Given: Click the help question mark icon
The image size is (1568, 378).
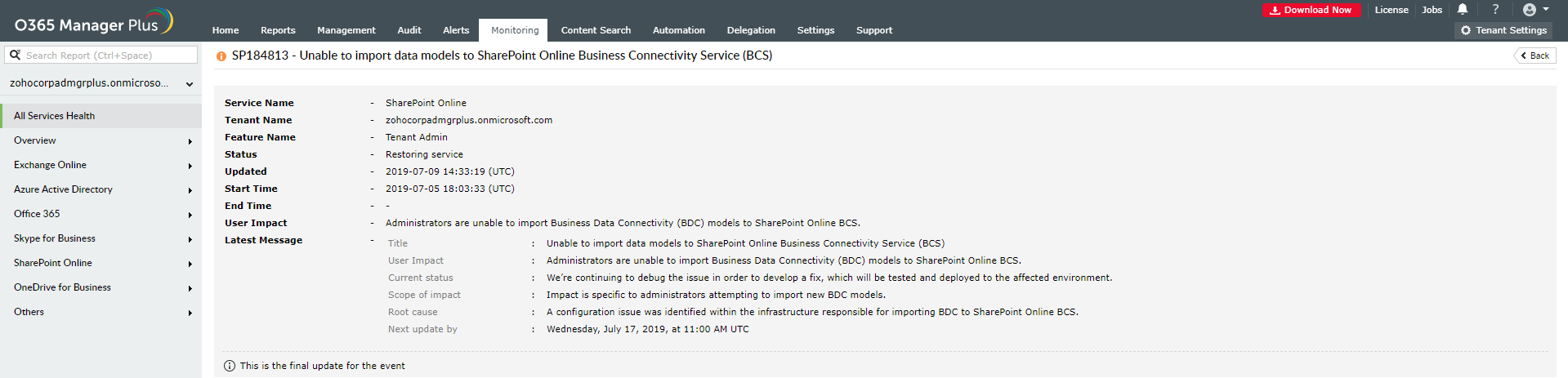Looking at the screenshot, I should pyautogui.click(x=1495, y=10).
